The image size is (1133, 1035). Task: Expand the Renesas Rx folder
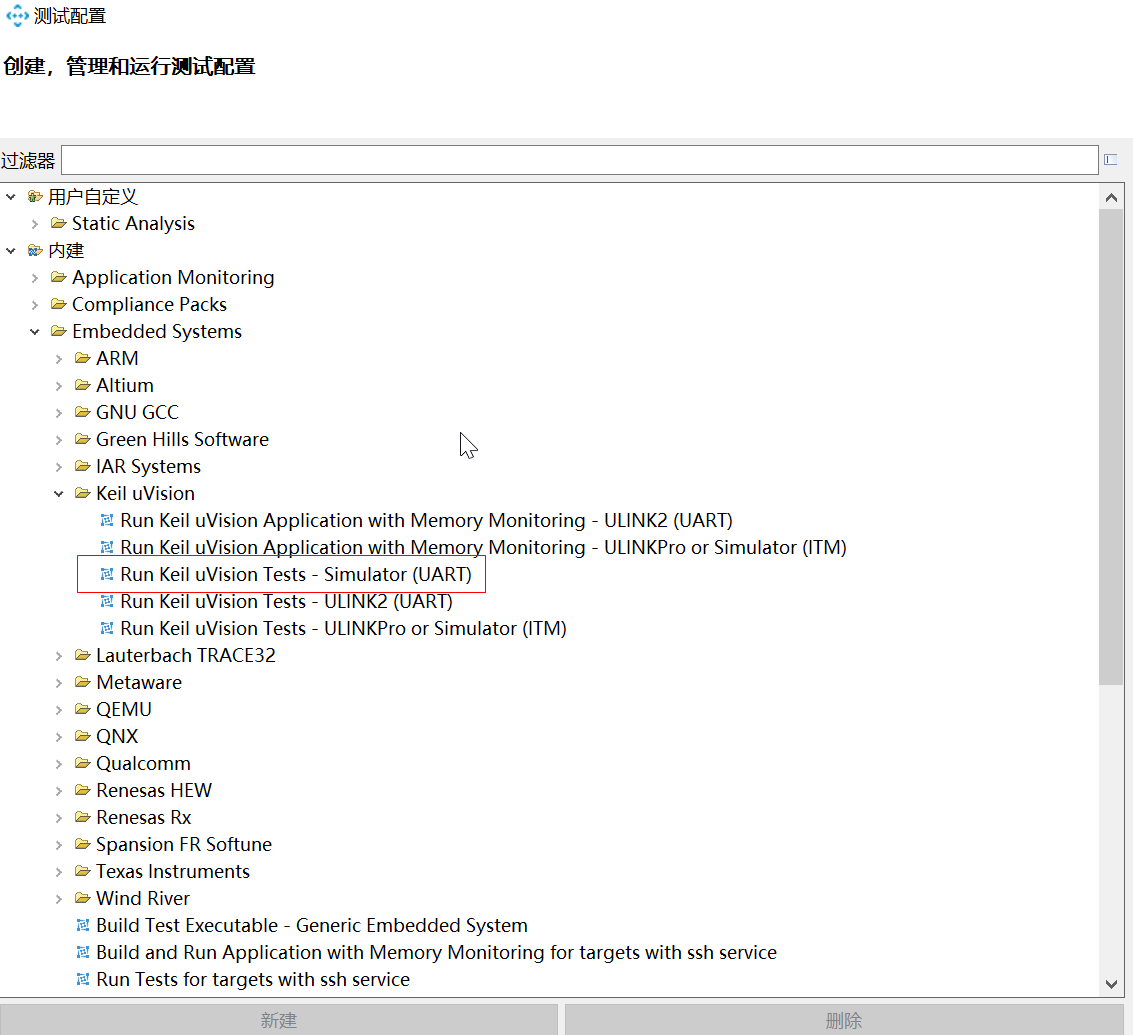(x=59, y=817)
